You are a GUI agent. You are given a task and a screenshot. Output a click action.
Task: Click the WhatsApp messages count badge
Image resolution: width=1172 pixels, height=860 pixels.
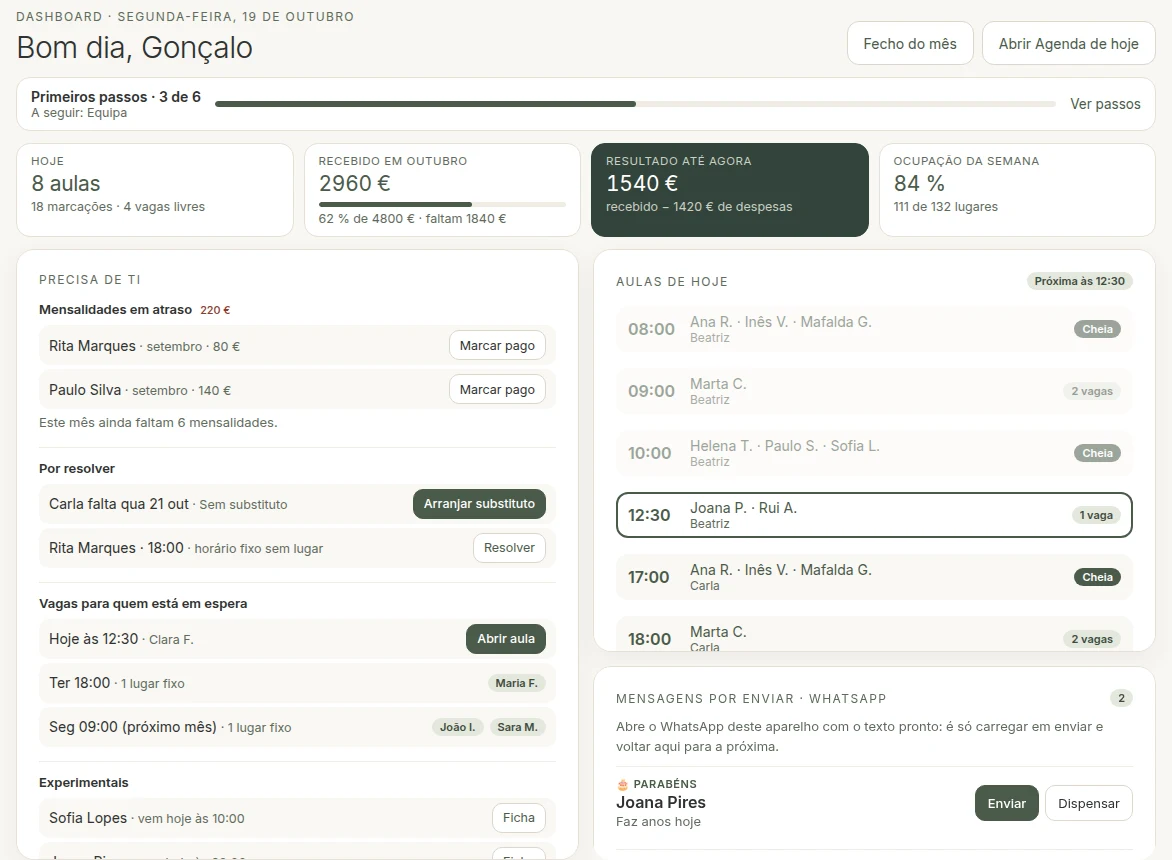tap(1121, 698)
